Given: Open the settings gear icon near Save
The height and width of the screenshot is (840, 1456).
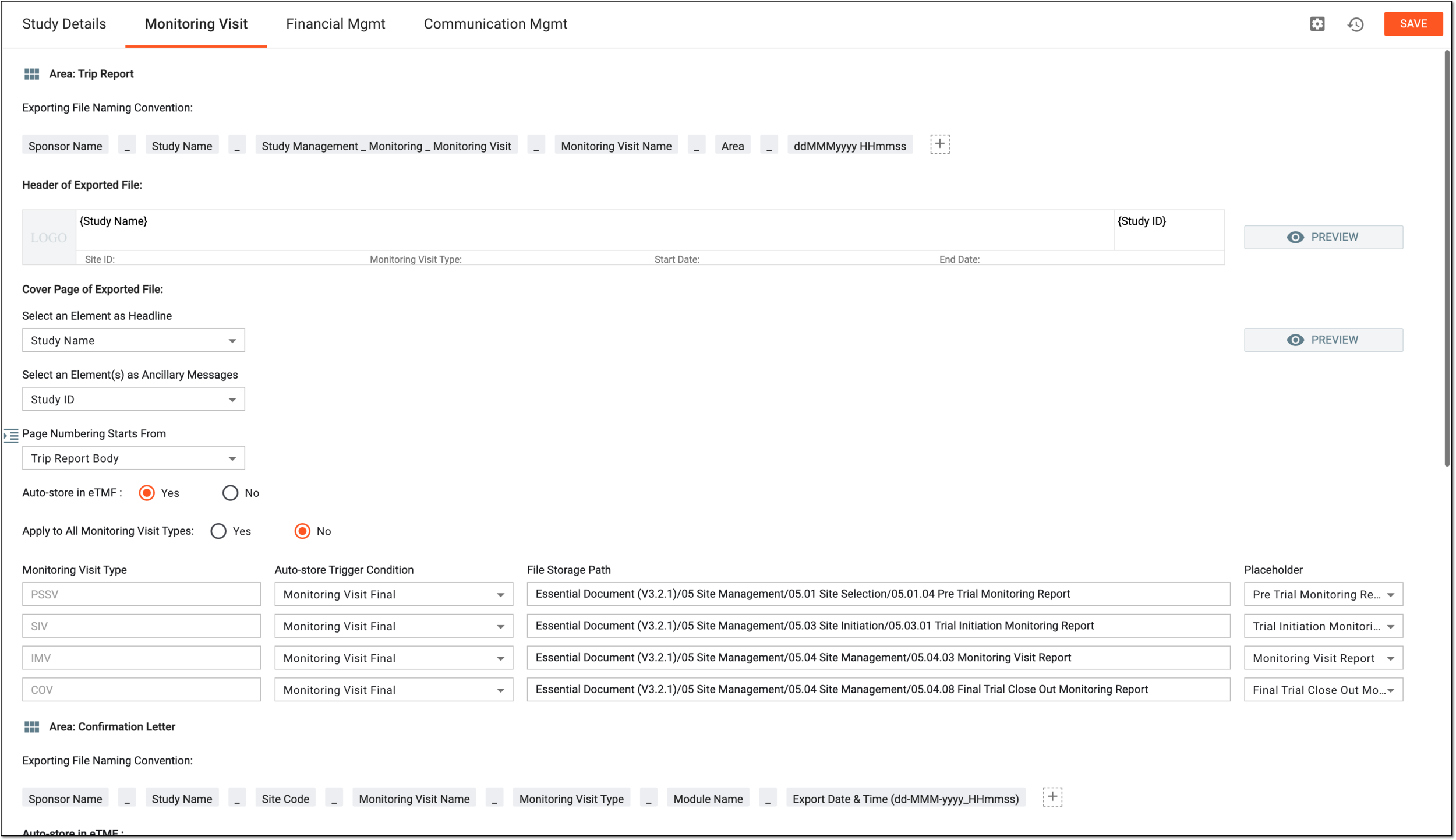Looking at the screenshot, I should (x=1317, y=24).
